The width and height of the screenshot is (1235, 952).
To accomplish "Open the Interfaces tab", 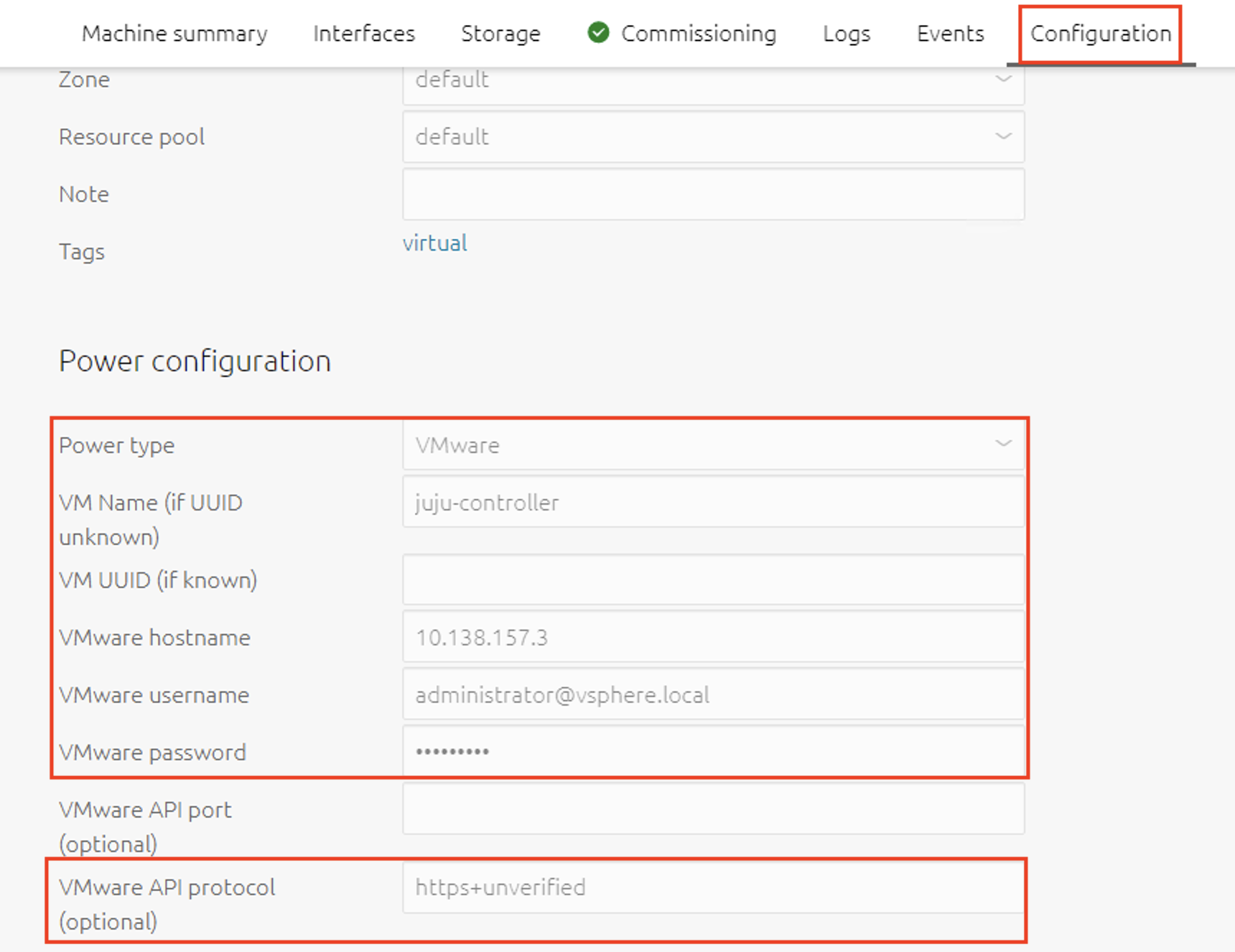I will click(363, 33).
